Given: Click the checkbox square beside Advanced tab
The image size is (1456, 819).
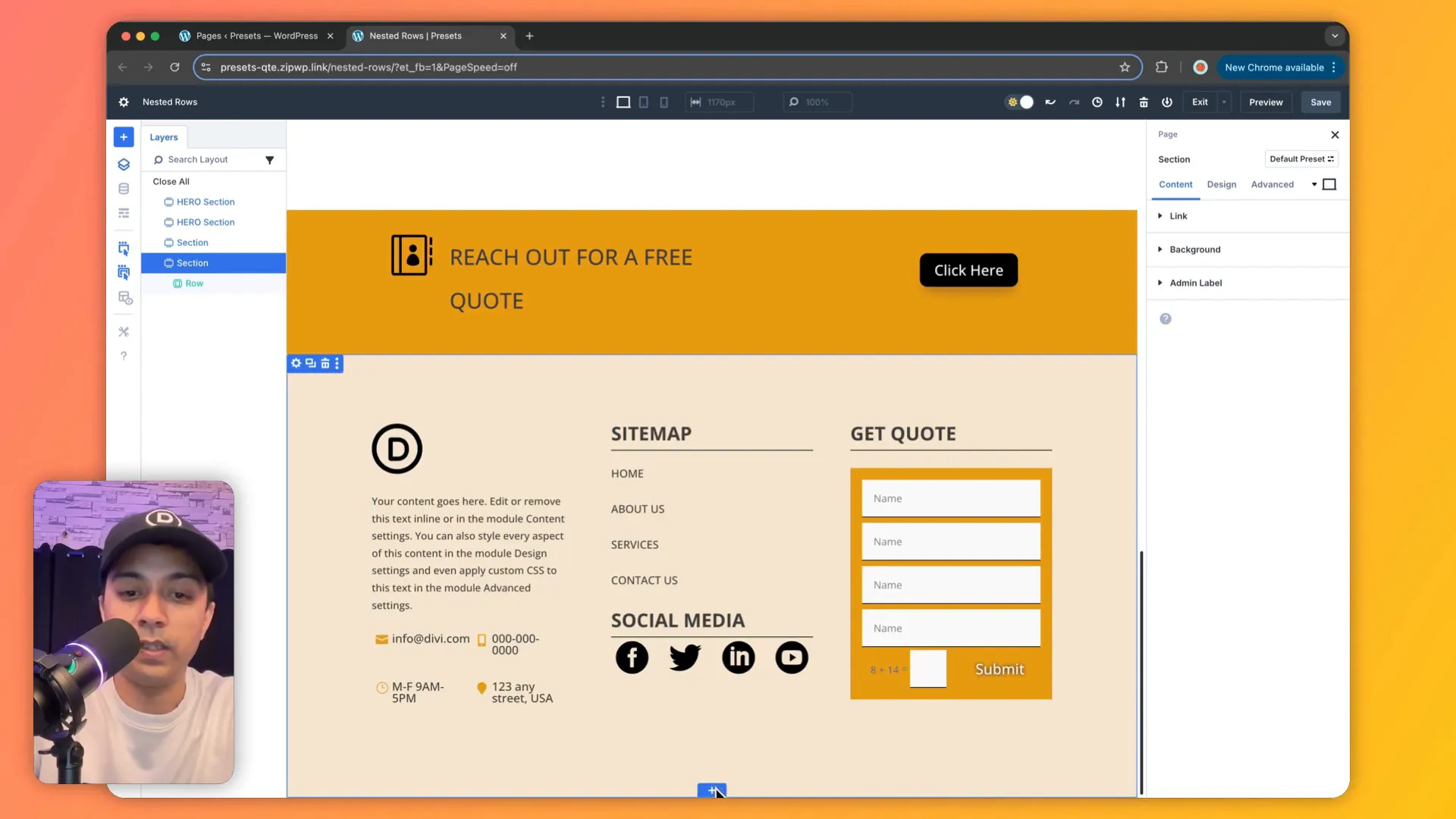Looking at the screenshot, I should tap(1327, 184).
